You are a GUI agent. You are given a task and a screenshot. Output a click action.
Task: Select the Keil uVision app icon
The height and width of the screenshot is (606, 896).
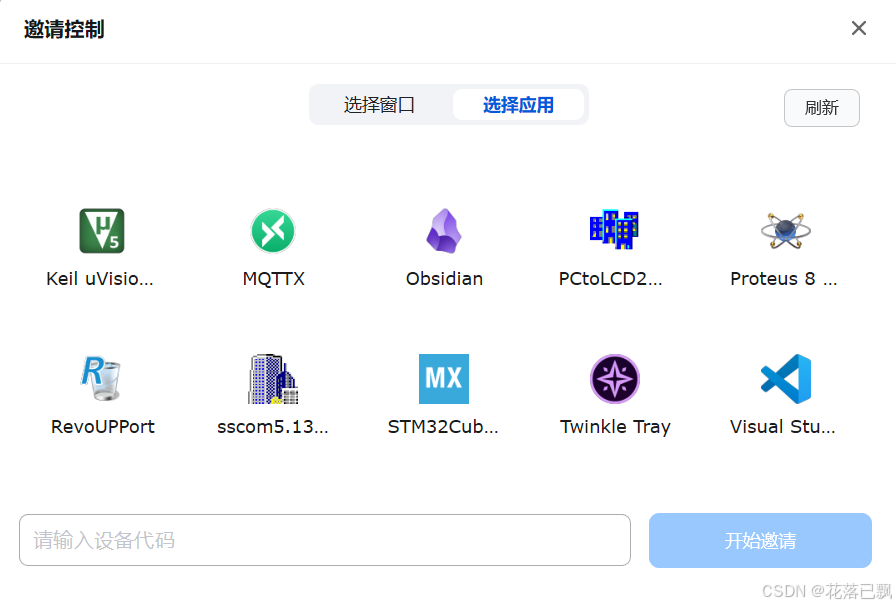102,231
